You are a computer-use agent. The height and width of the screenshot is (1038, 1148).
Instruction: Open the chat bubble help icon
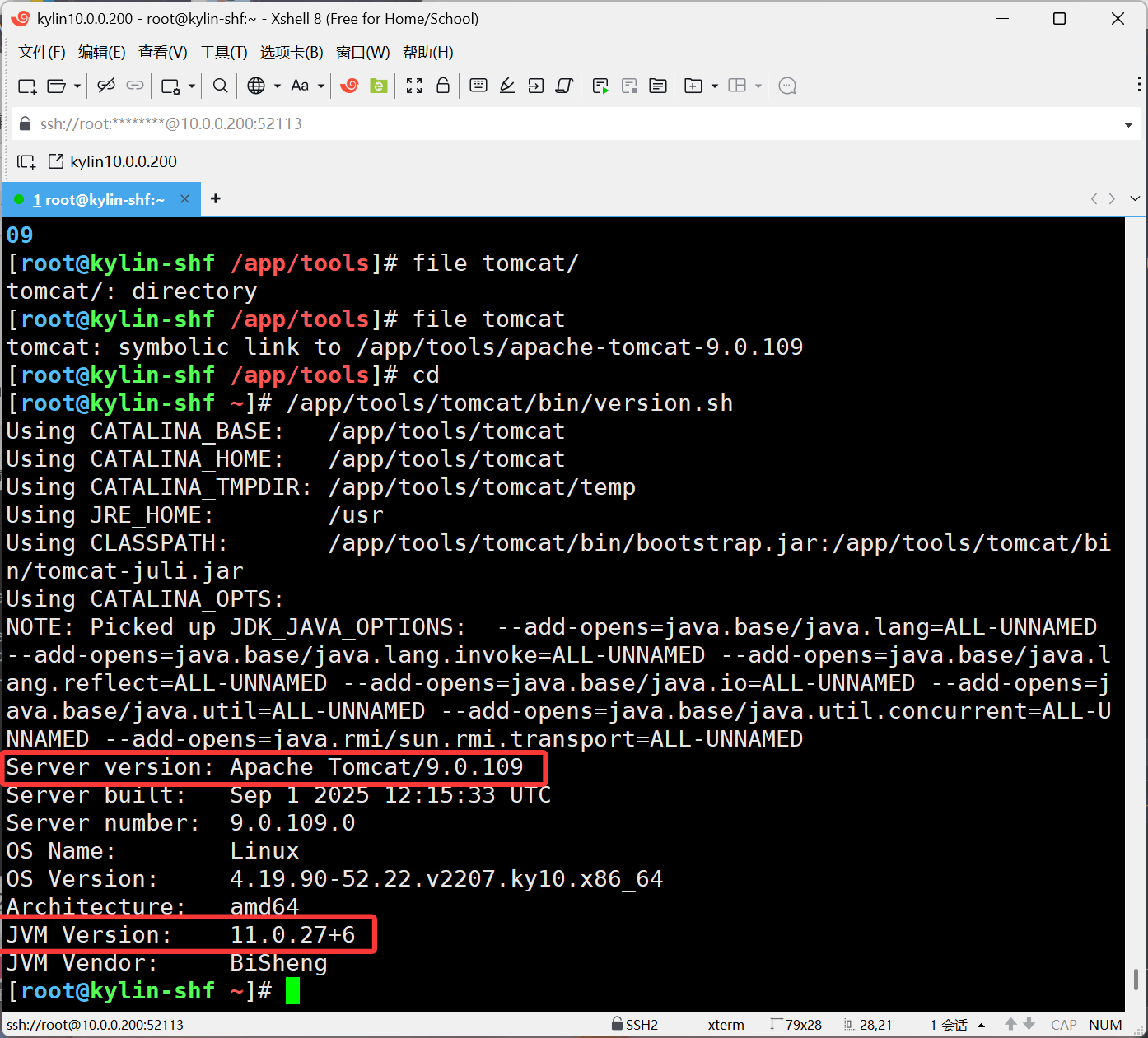click(x=787, y=86)
